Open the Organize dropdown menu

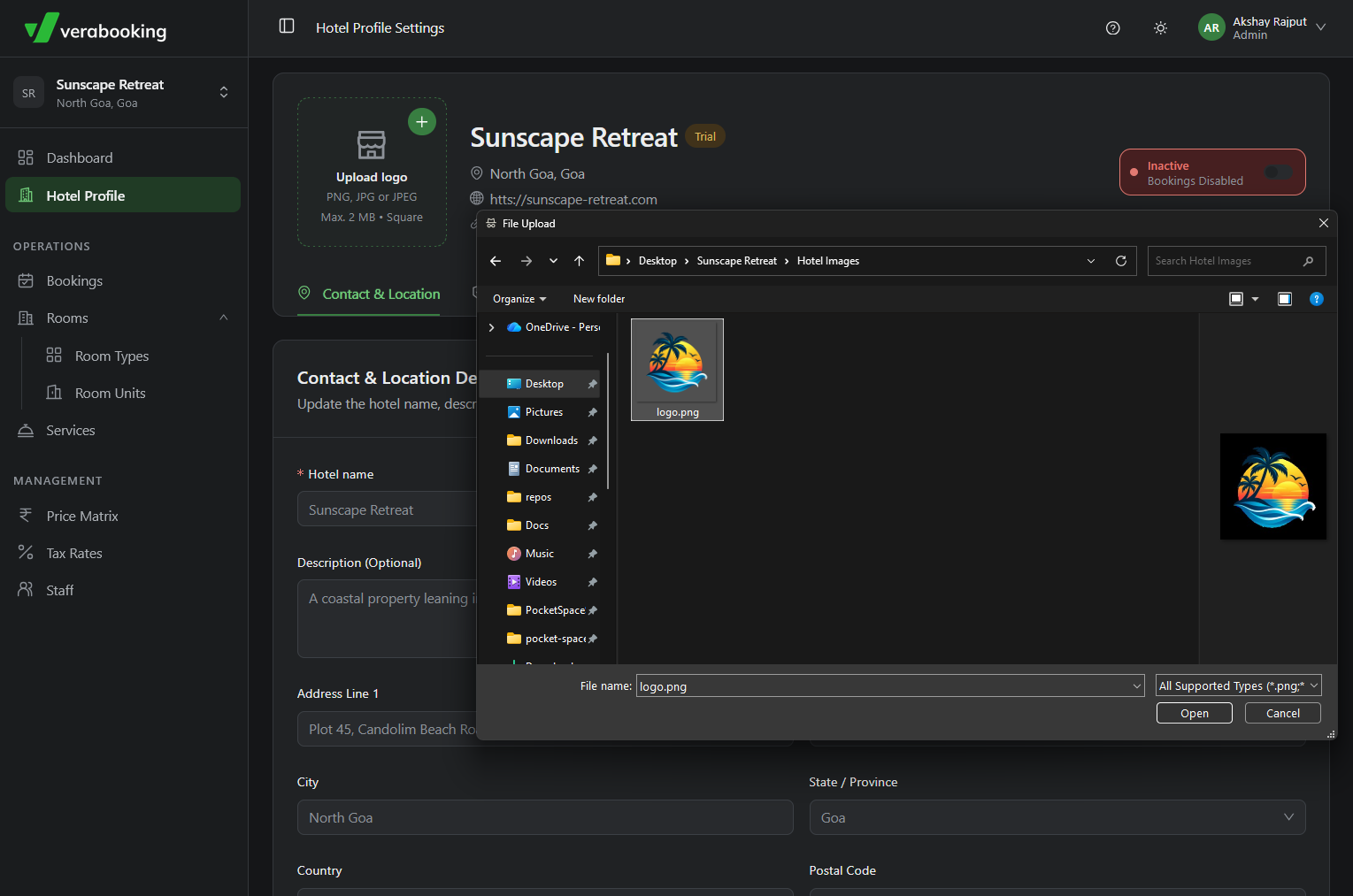(519, 299)
